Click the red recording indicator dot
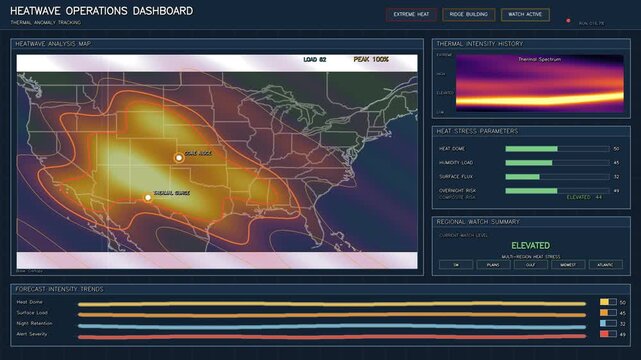This screenshot has height=360, width=641. click(x=568, y=20)
